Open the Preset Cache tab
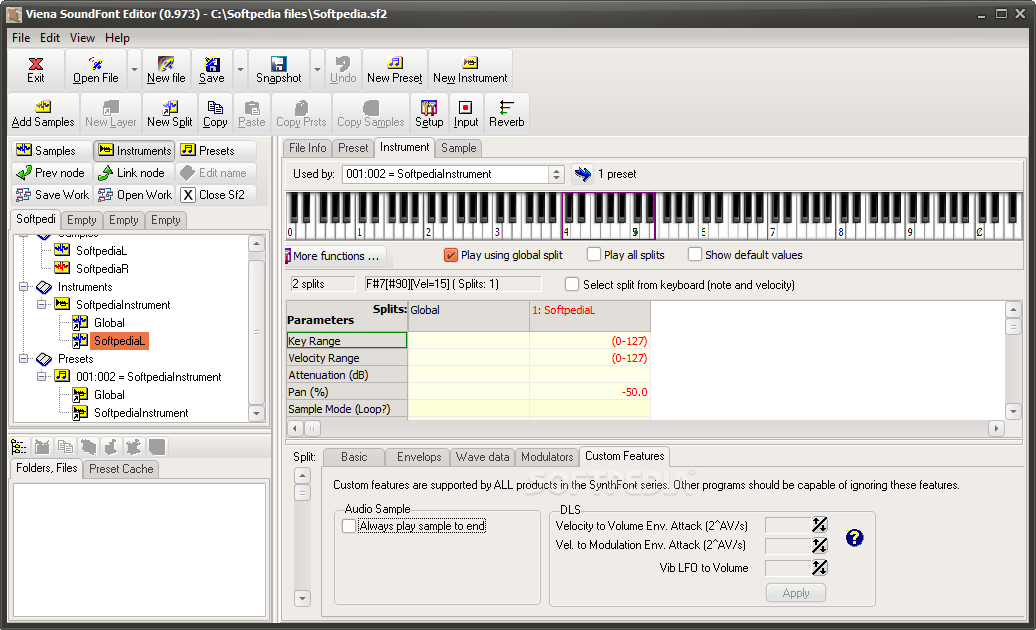Image resolution: width=1036 pixels, height=630 pixels. click(121, 469)
